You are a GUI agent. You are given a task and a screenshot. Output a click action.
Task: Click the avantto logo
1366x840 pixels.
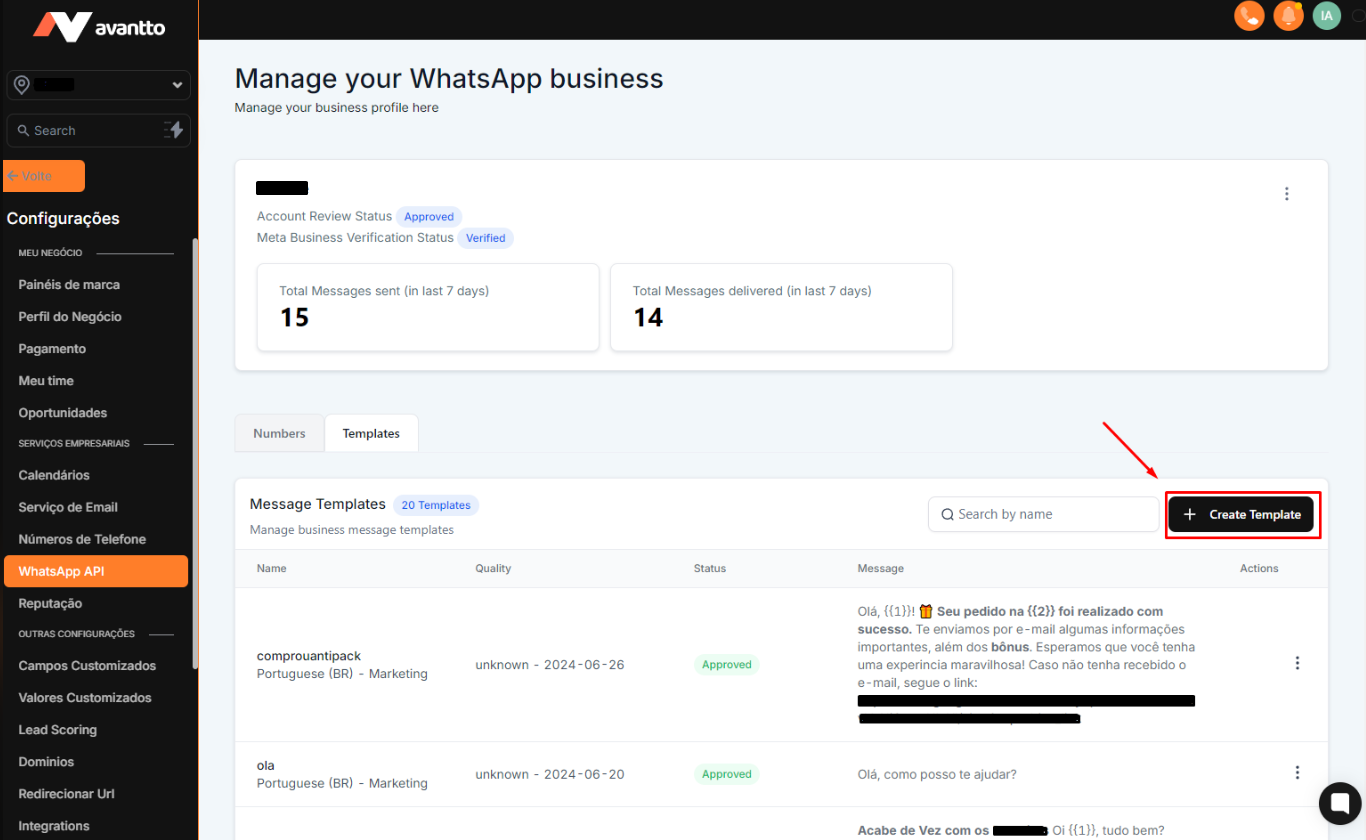click(99, 27)
